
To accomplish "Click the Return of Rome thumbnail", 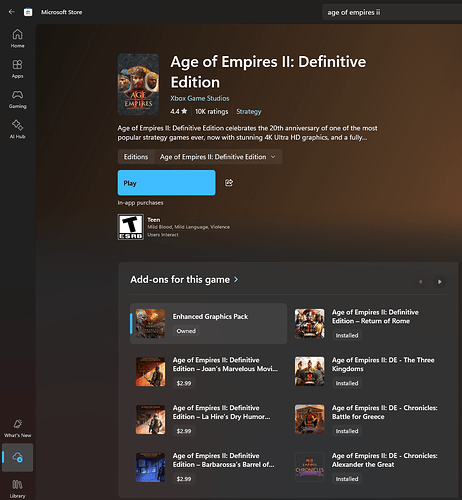I will [309, 323].
